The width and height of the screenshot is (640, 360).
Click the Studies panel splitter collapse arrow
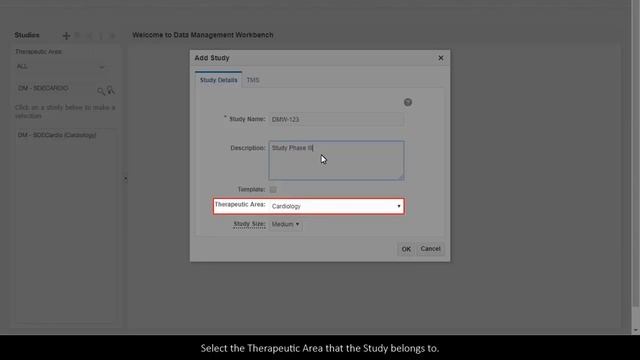pos(125,179)
